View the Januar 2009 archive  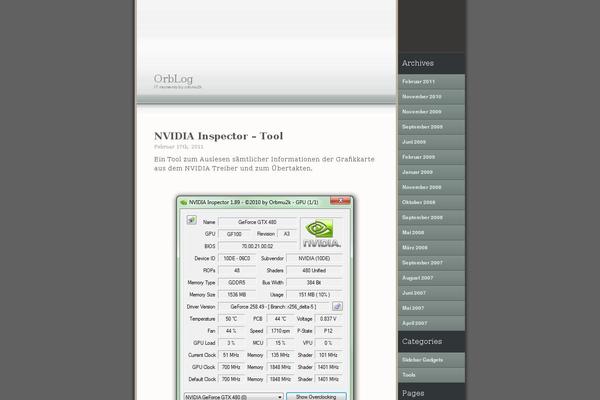[x=431, y=172]
